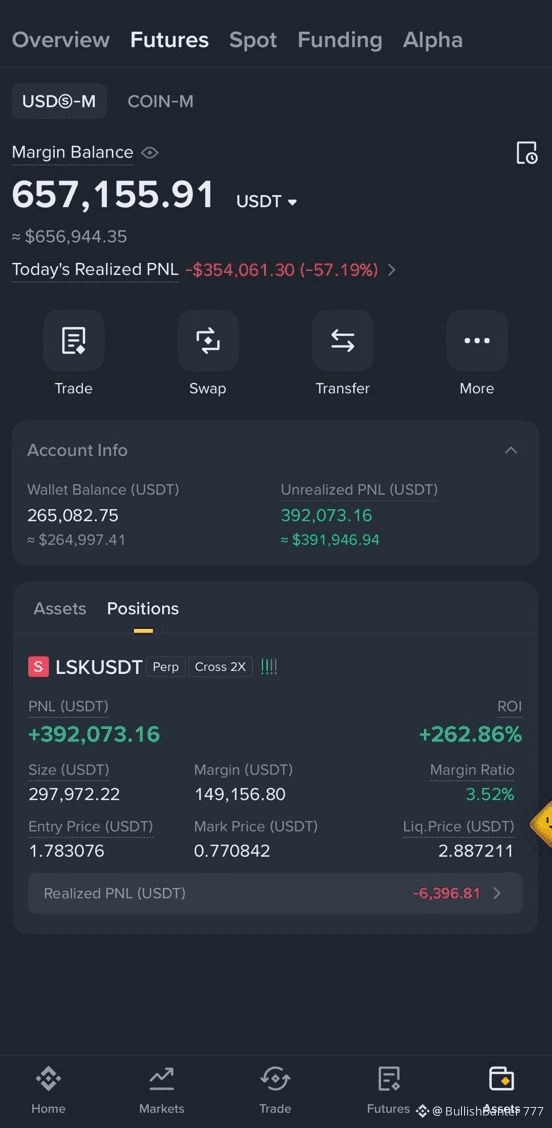Image resolution: width=552 pixels, height=1128 pixels.
Task: Open the Assets sub-tab
Action: tap(60, 609)
